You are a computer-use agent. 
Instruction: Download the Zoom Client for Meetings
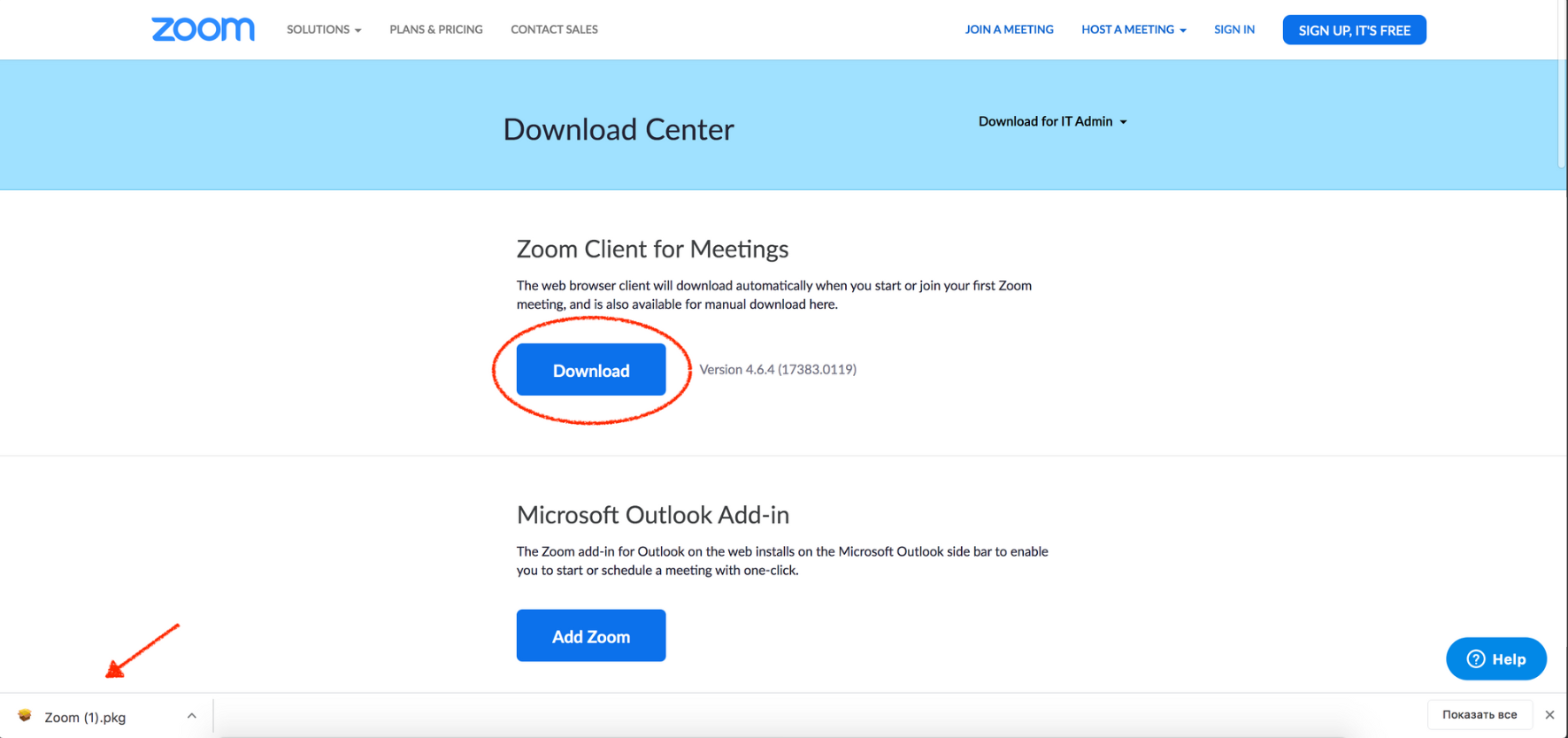(x=591, y=370)
